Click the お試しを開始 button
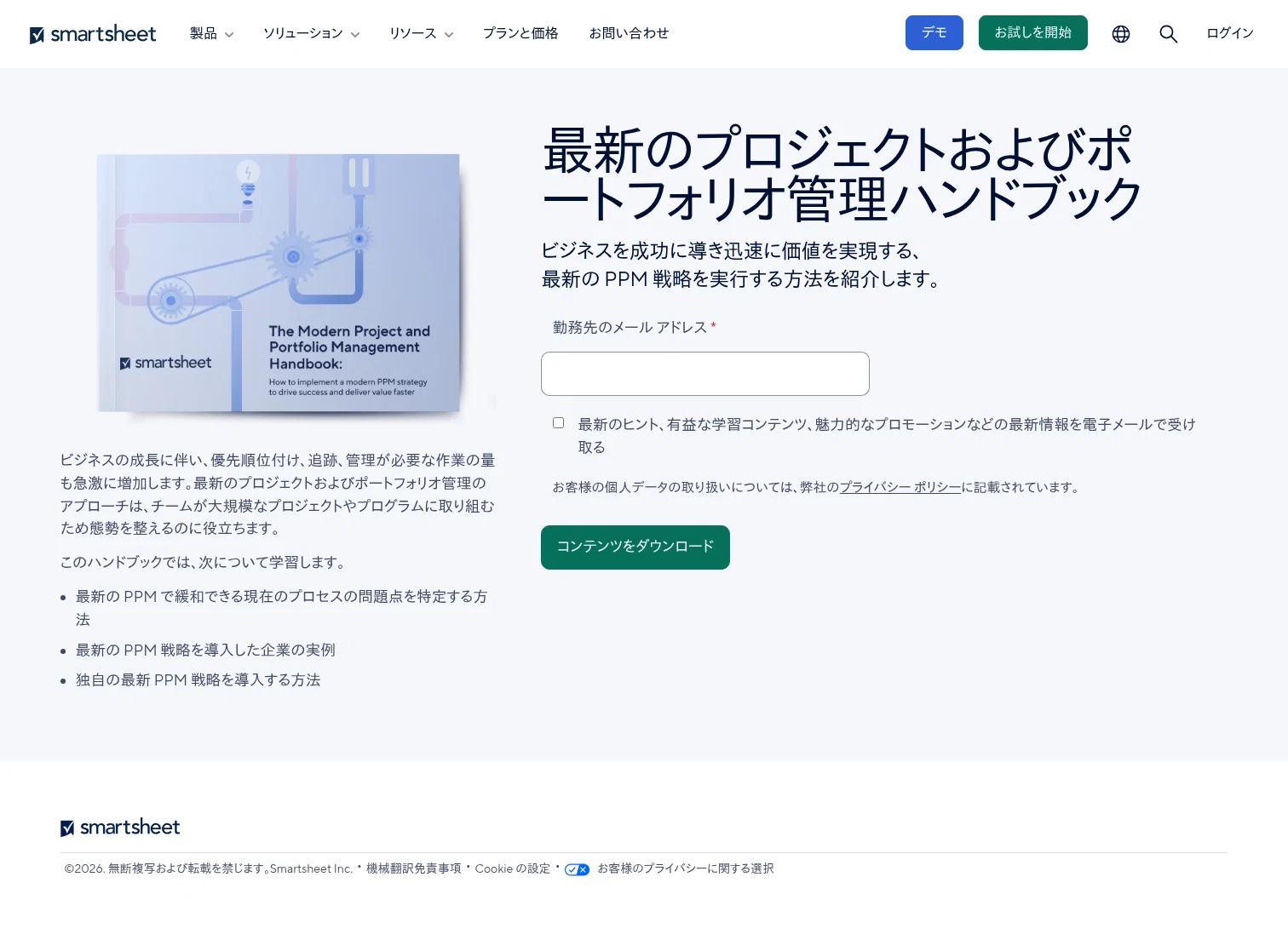Viewport: 1288px width, 940px height. 1033,32
